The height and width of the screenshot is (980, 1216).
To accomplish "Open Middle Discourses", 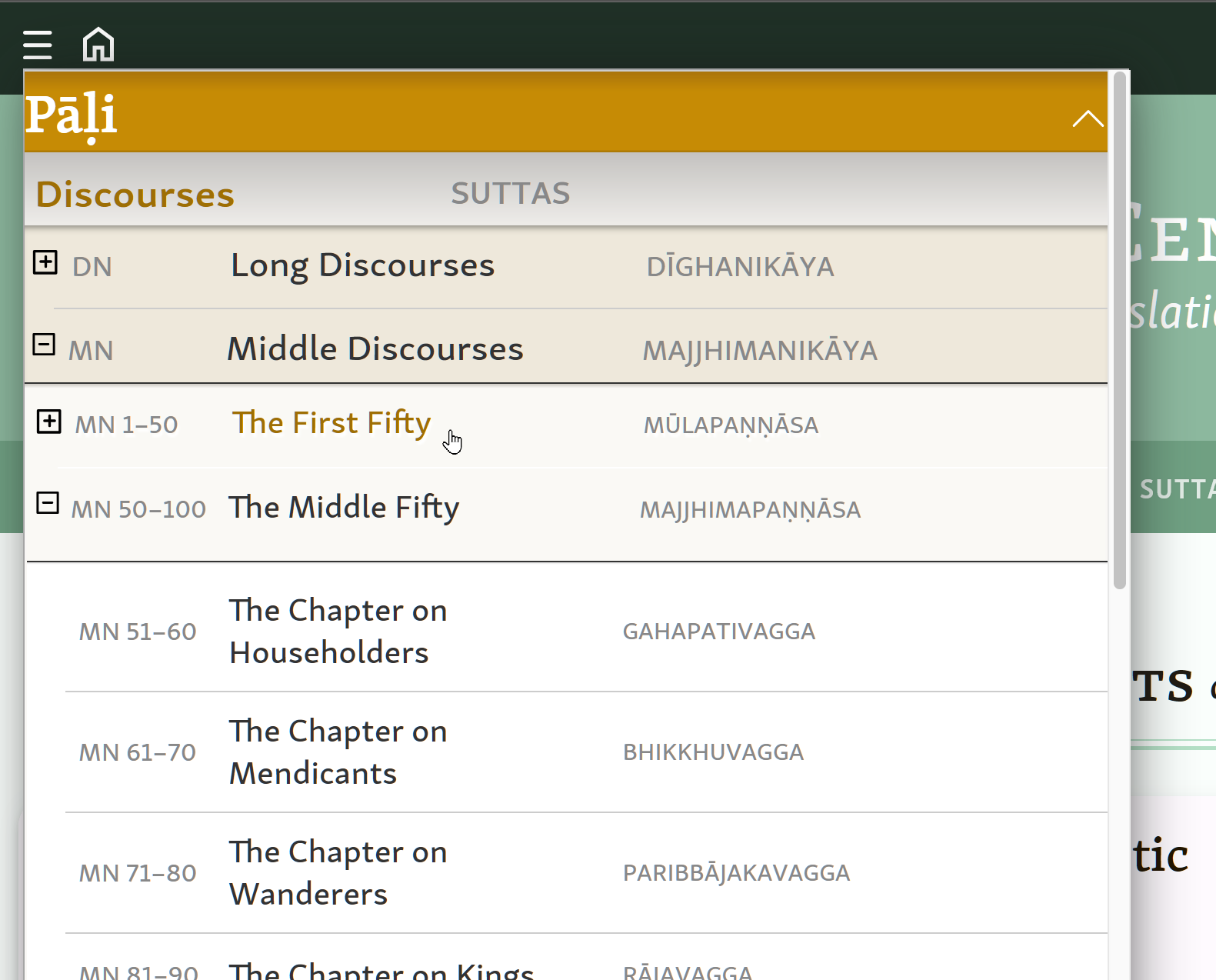I will (375, 348).
